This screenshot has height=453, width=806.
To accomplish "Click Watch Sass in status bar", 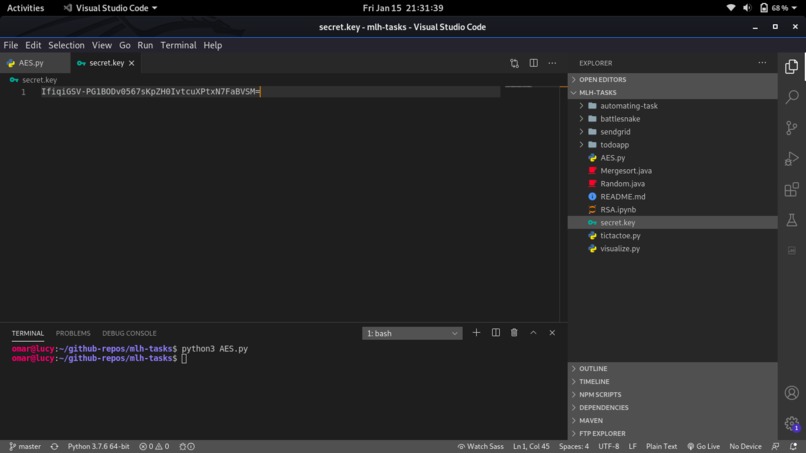I will [x=481, y=446].
